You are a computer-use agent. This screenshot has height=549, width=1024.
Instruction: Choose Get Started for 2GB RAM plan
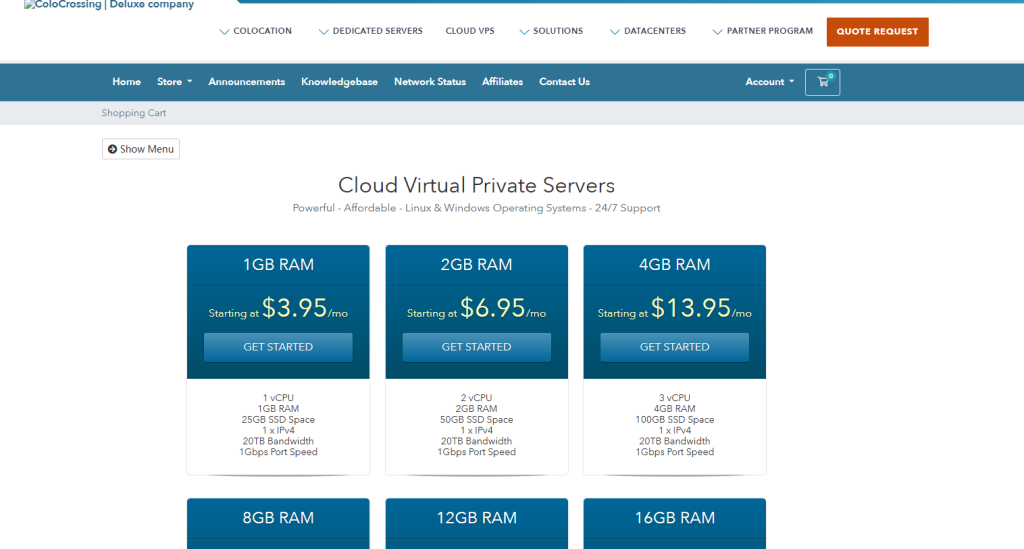476,347
